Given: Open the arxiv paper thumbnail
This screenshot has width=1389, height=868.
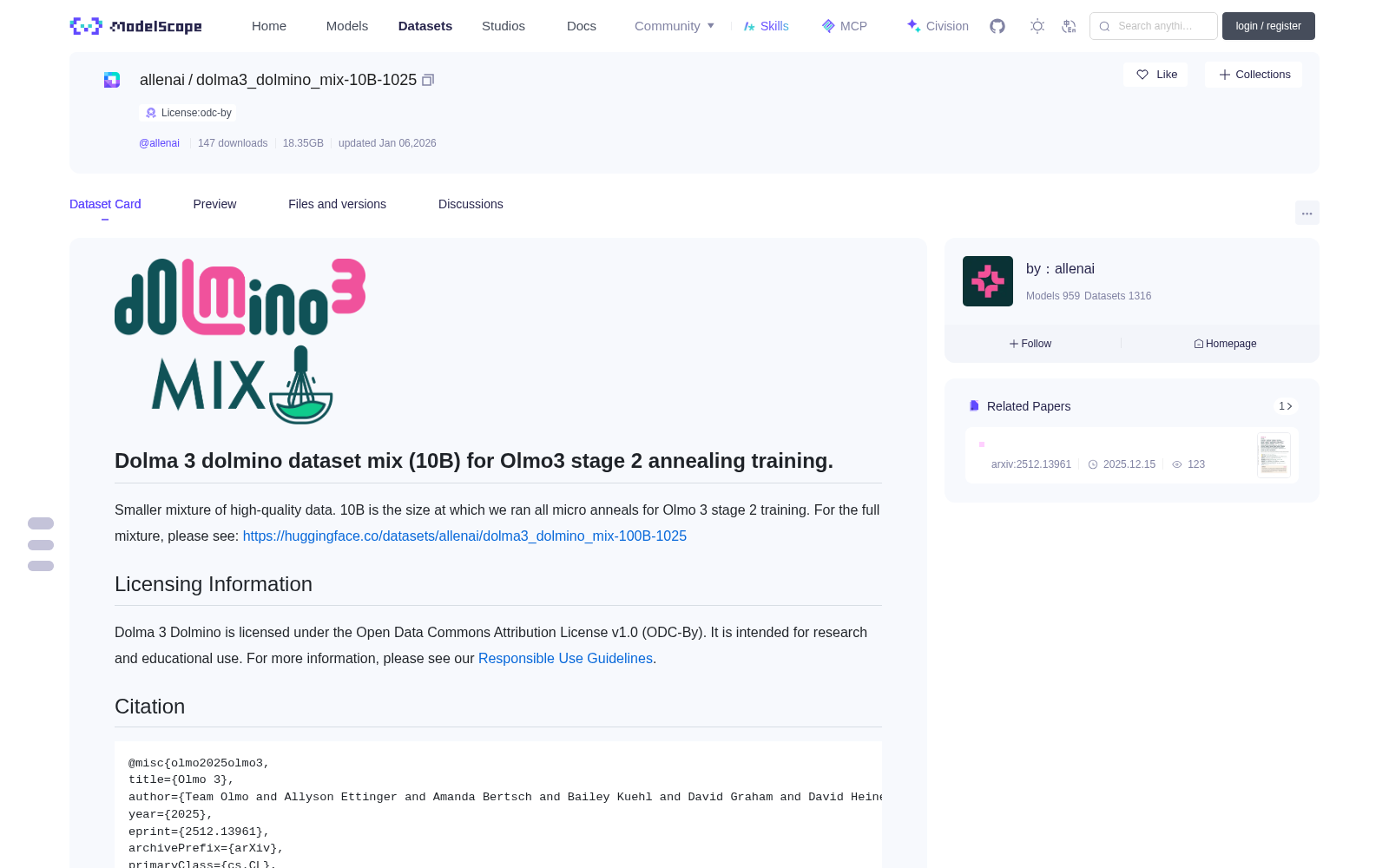Looking at the screenshot, I should tap(1274, 455).
